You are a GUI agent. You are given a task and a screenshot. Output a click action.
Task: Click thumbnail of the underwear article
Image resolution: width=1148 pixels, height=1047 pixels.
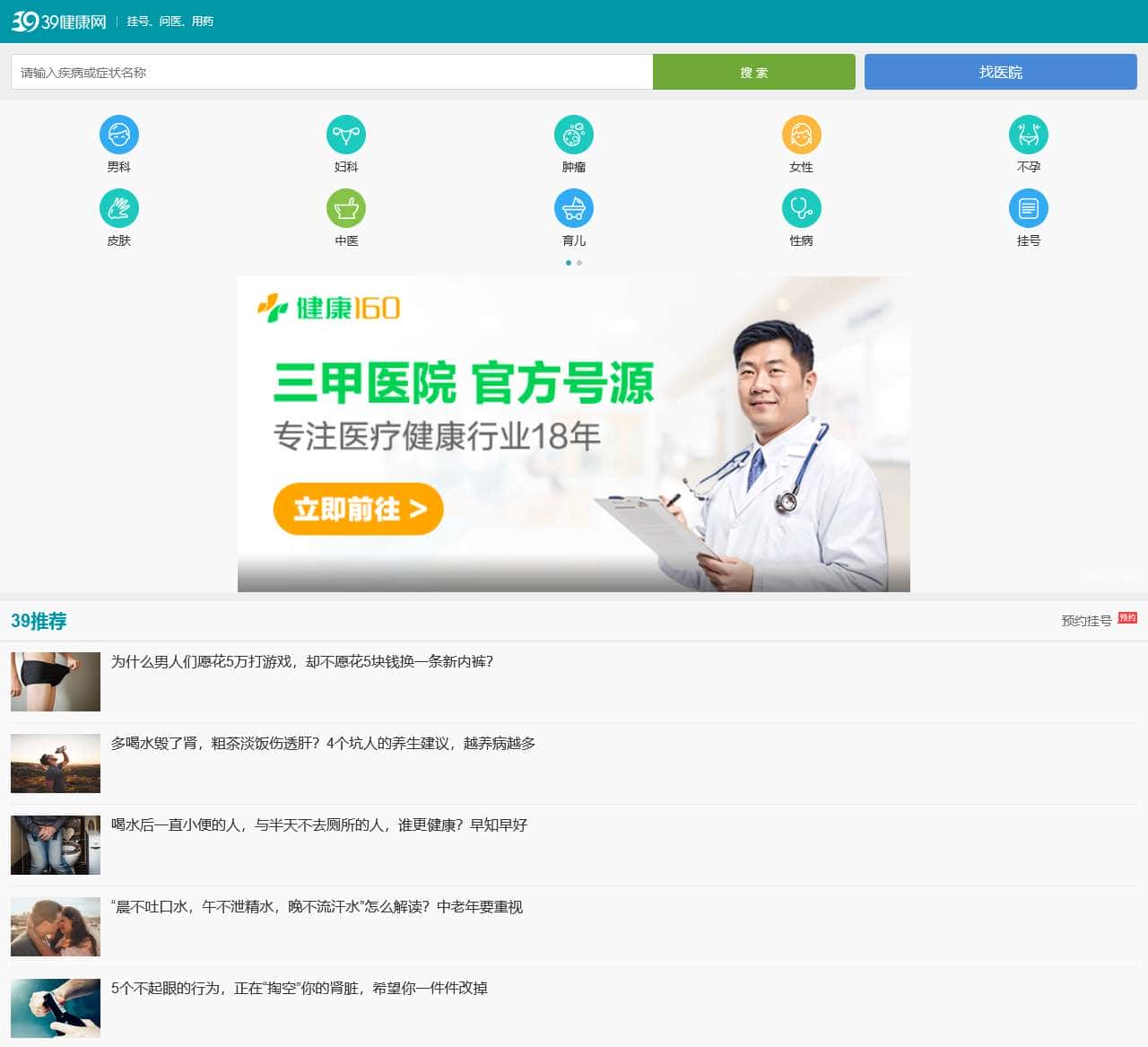pyautogui.click(x=56, y=682)
